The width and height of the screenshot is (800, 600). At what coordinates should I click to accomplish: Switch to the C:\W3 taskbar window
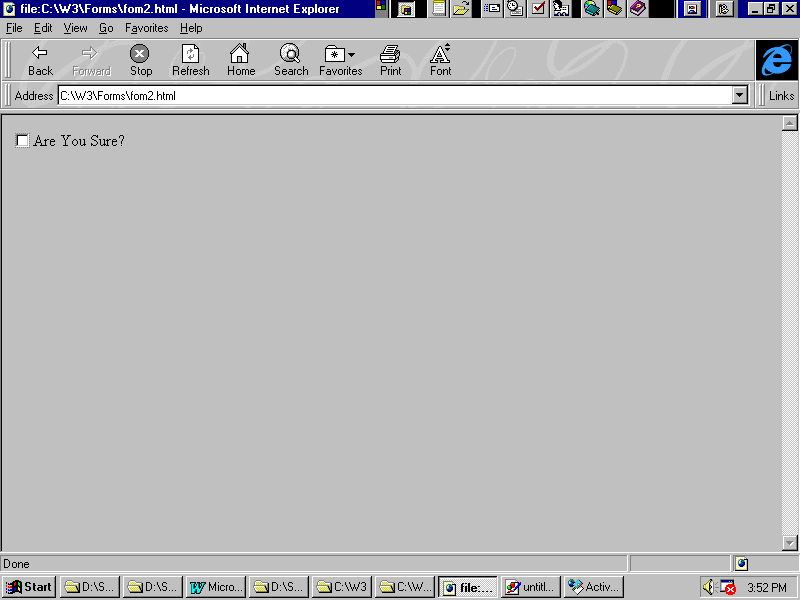pyautogui.click(x=341, y=587)
